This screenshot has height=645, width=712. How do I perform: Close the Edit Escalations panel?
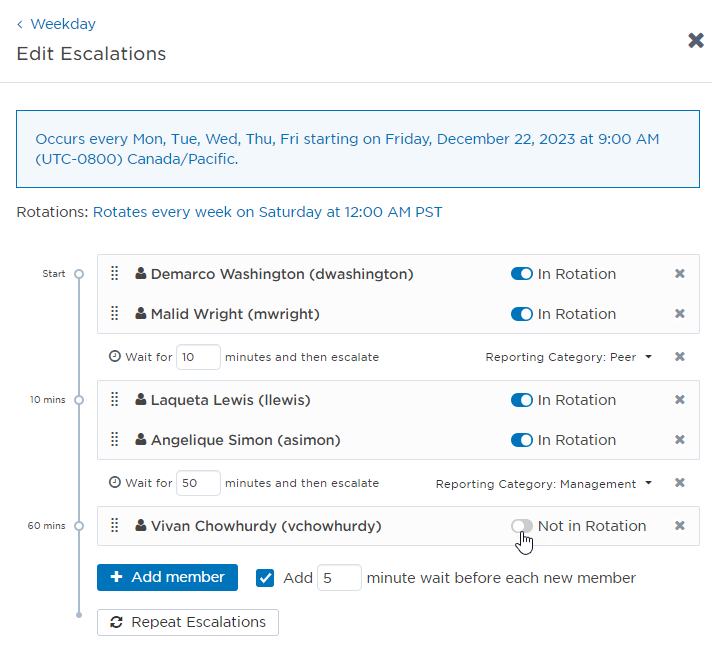[696, 40]
